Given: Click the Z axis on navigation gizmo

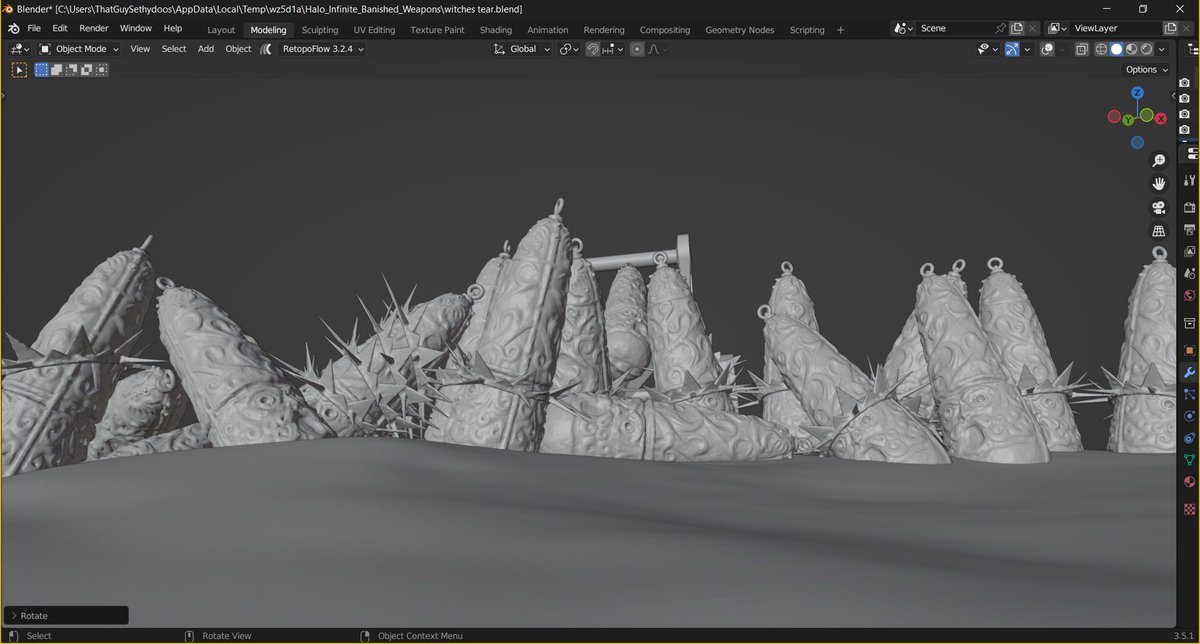Looking at the screenshot, I should tap(1138, 93).
